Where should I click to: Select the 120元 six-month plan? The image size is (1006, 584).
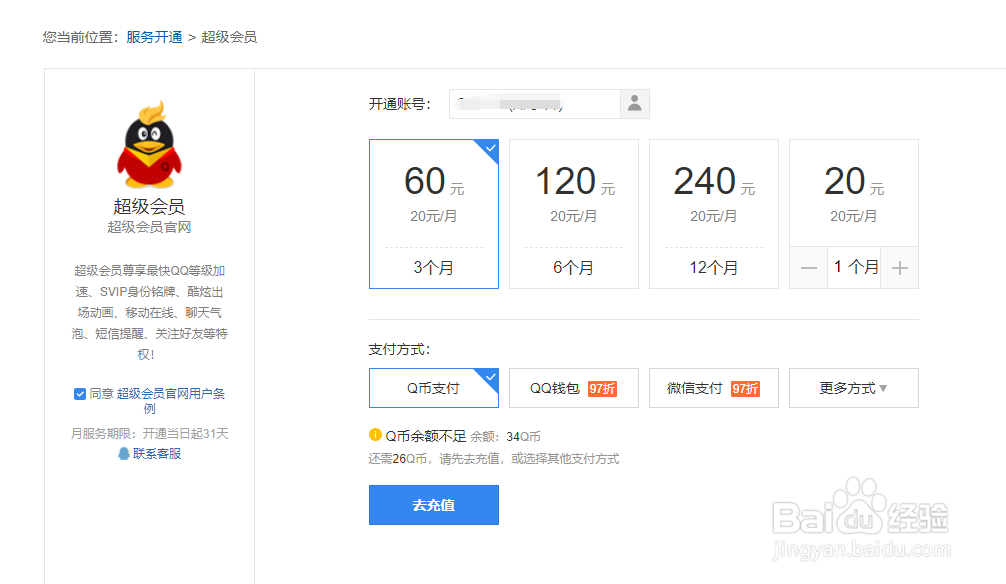[573, 214]
